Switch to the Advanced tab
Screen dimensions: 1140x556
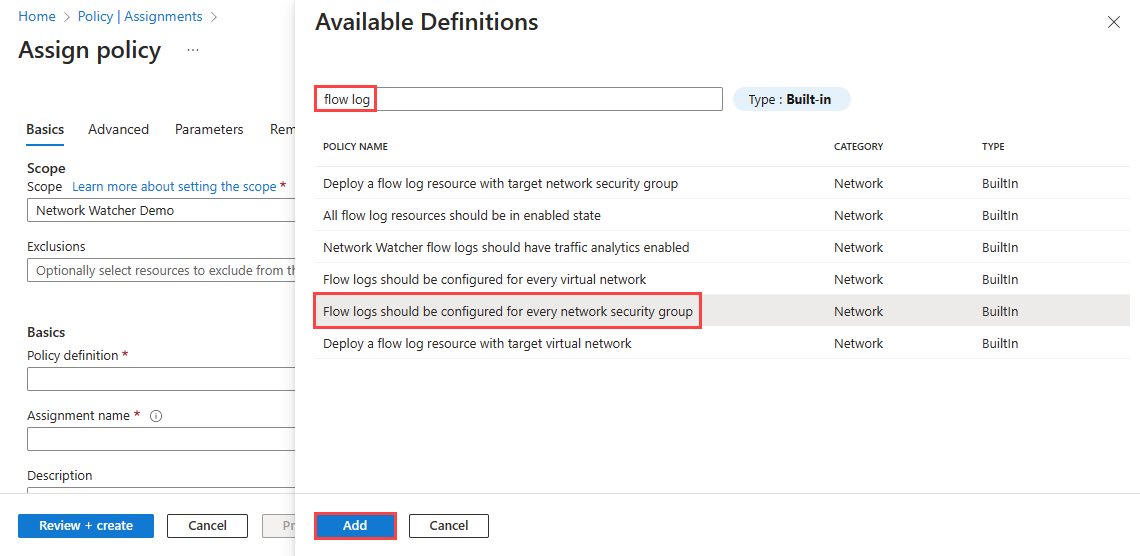click(118, 129)
